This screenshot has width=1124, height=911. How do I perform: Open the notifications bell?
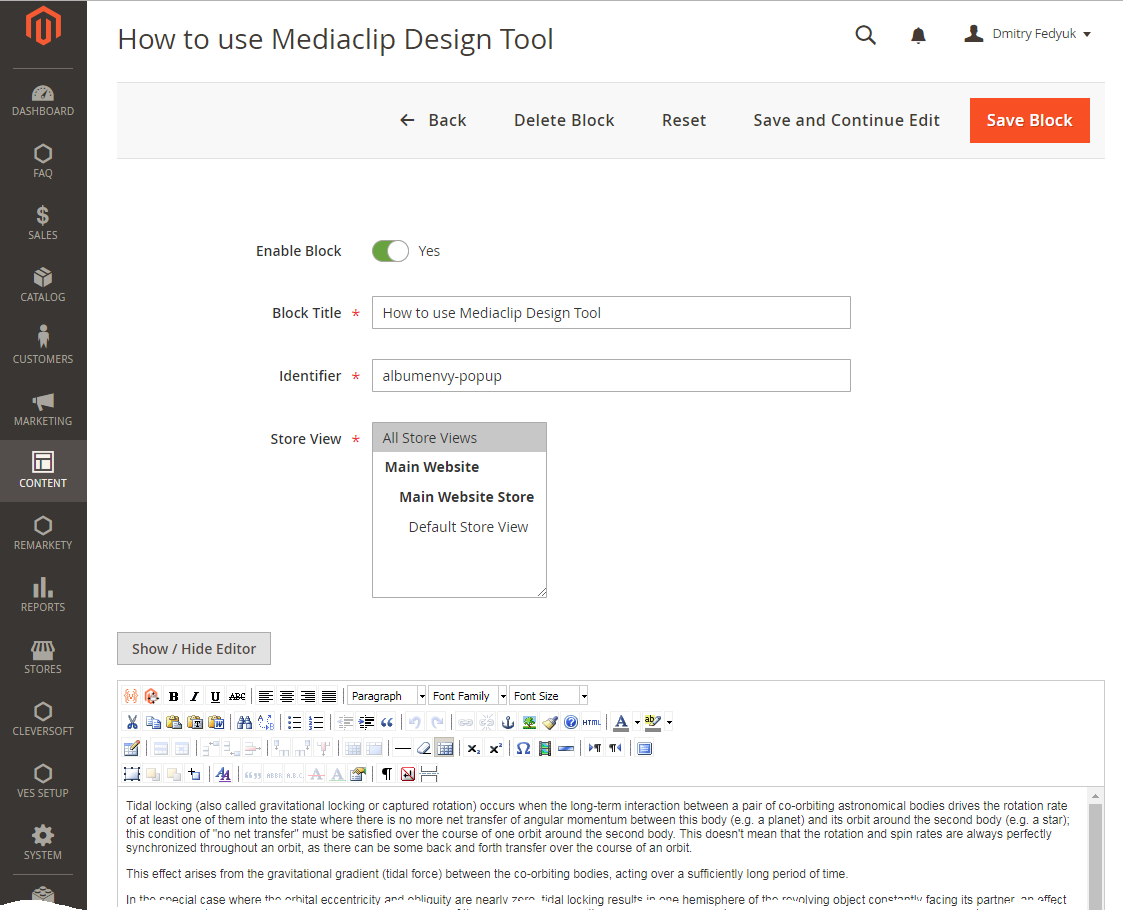[x=918, y=35]
